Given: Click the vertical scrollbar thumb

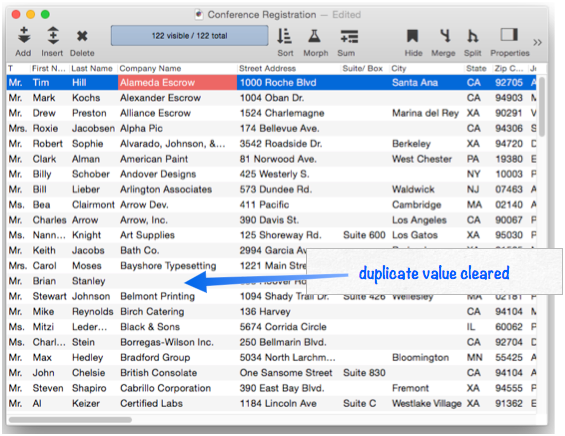Looking at the screenshot, I should pyautogui.click(x=542, y=107).
